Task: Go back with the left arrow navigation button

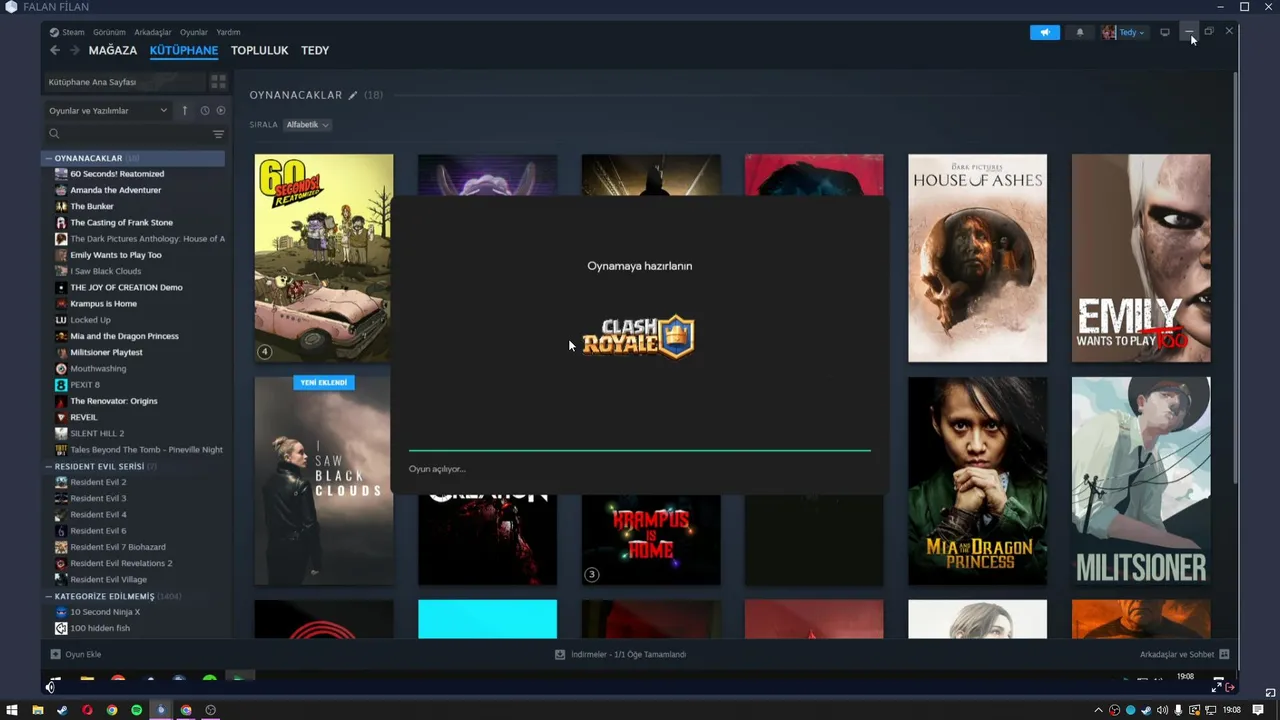Action: coord(55,50)
